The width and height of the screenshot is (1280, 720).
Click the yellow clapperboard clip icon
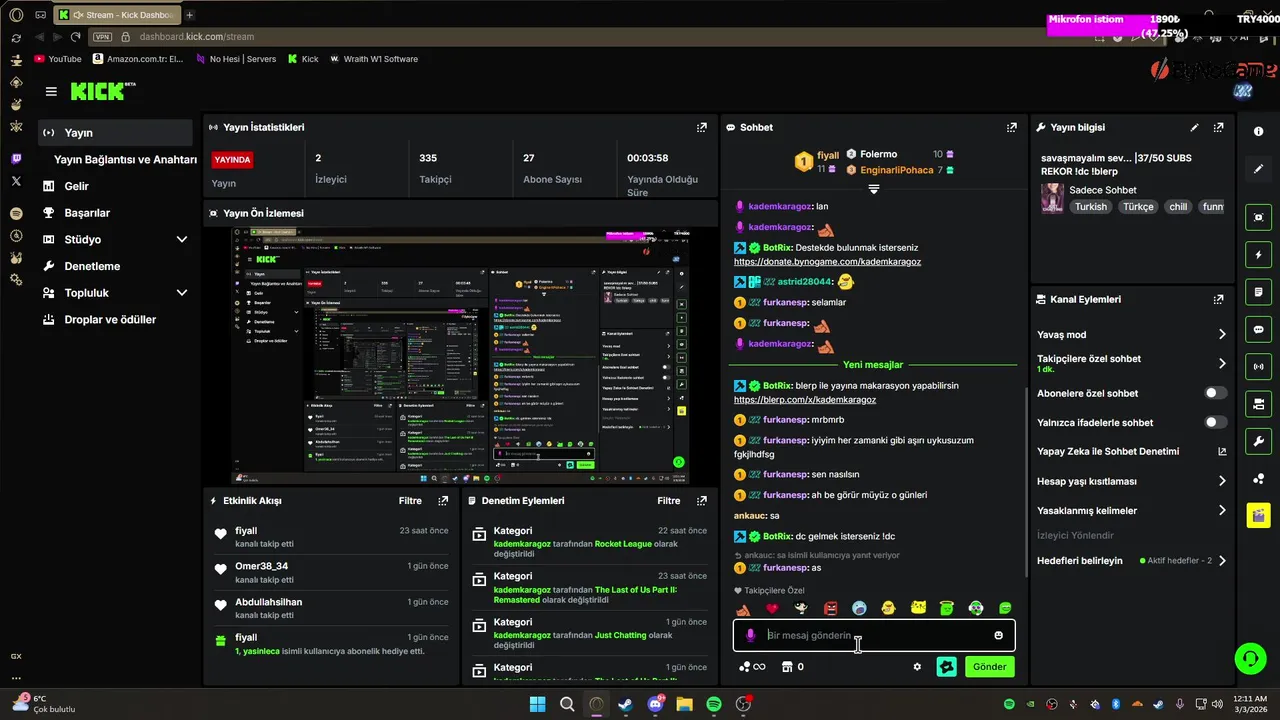pyautogui.click(x=1258, y=516)
